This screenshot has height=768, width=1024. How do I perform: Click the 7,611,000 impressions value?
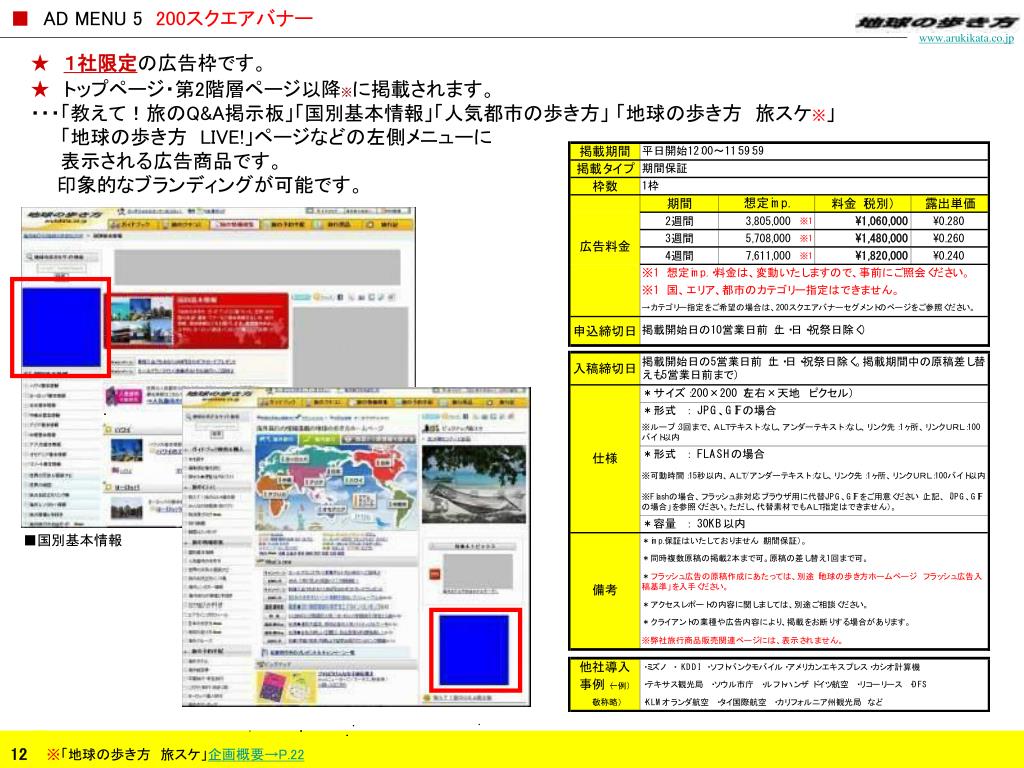[767, 256]
